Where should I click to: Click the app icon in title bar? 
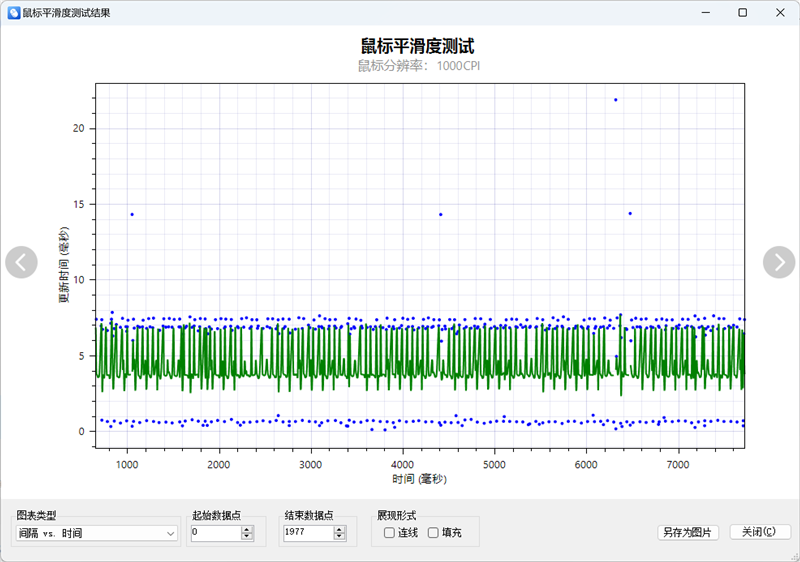coord(13,13)
